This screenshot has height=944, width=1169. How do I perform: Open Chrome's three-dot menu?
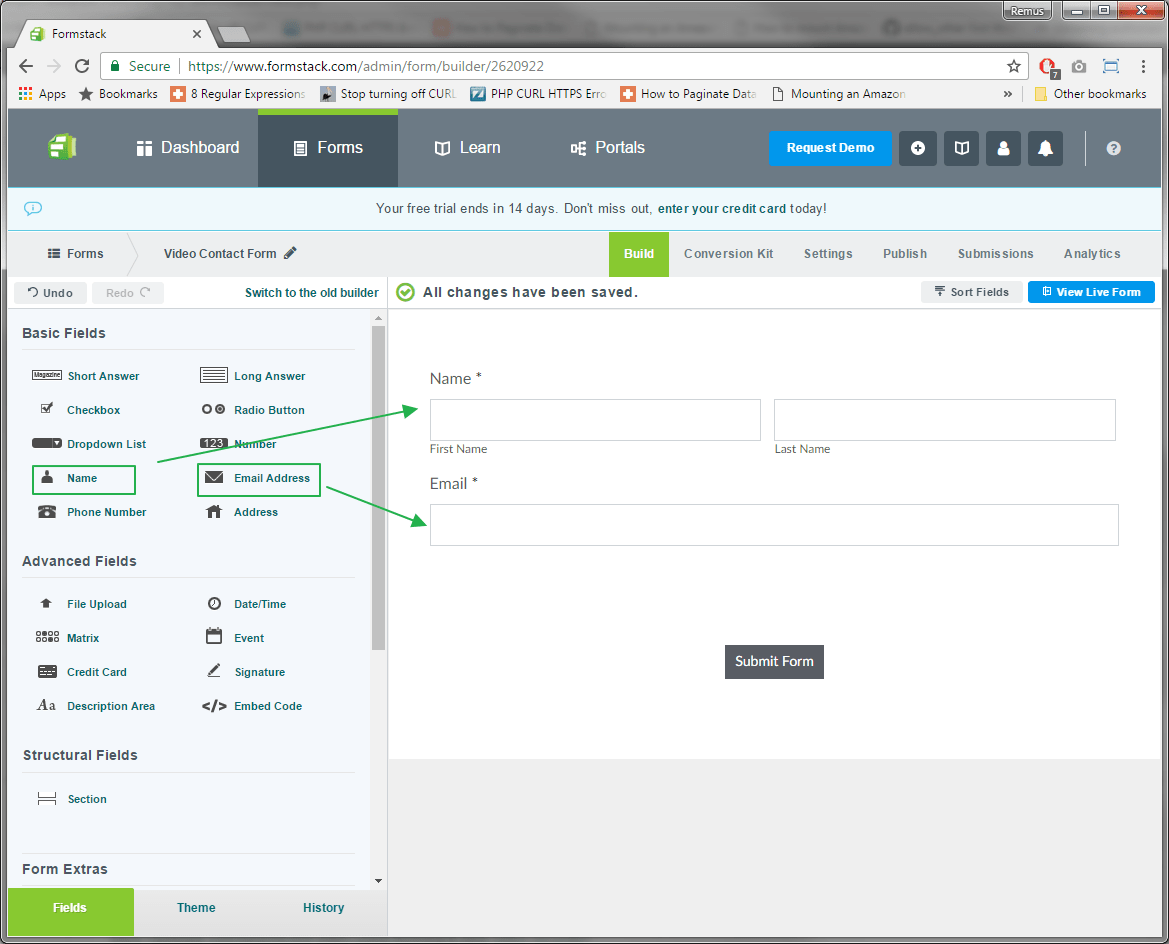1143,66
